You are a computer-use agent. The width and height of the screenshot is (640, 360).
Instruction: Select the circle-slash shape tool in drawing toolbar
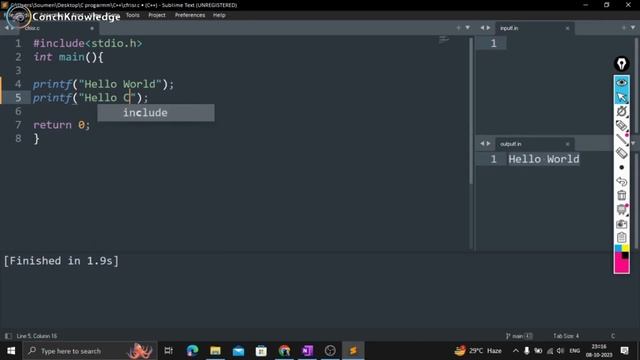point(621,111)
